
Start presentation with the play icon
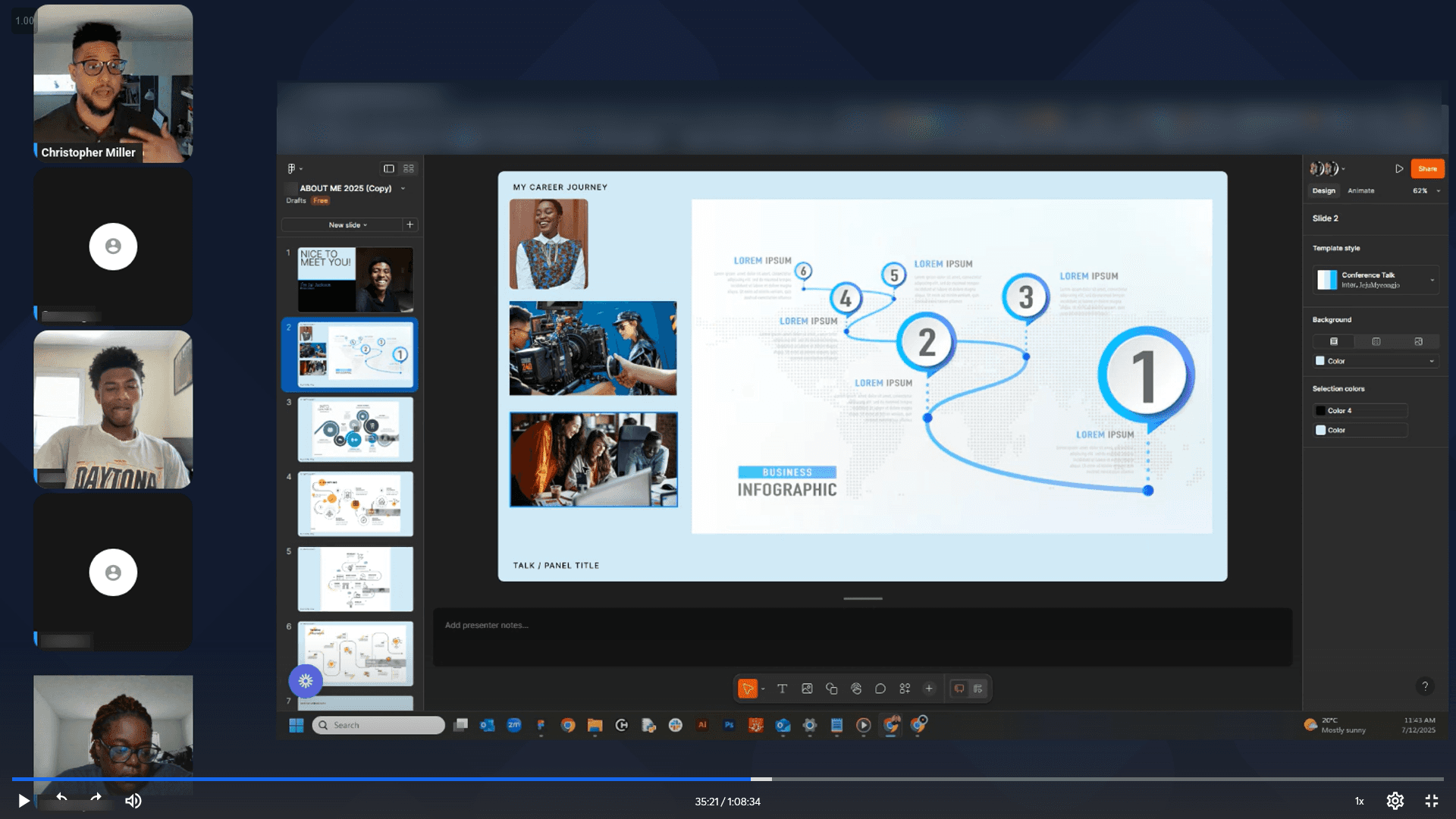[x=1398, y=169]
